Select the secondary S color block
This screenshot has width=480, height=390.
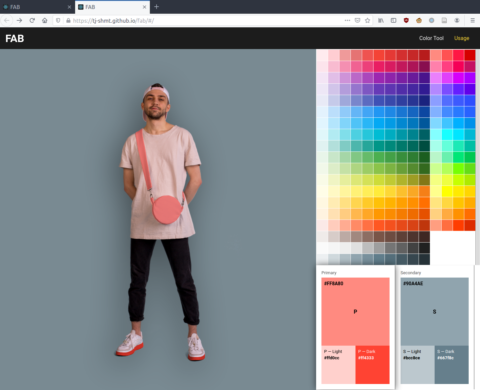click(x=435, y=311)
